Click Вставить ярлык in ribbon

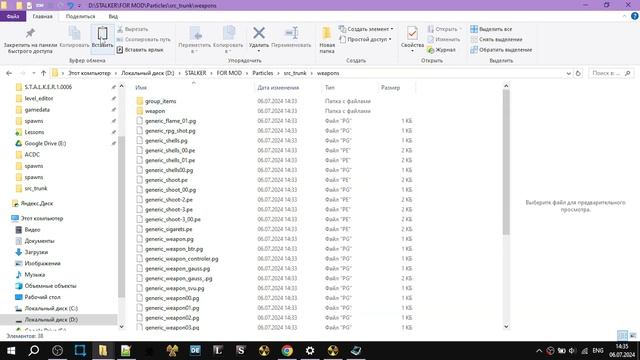click(x=140, y=50)
